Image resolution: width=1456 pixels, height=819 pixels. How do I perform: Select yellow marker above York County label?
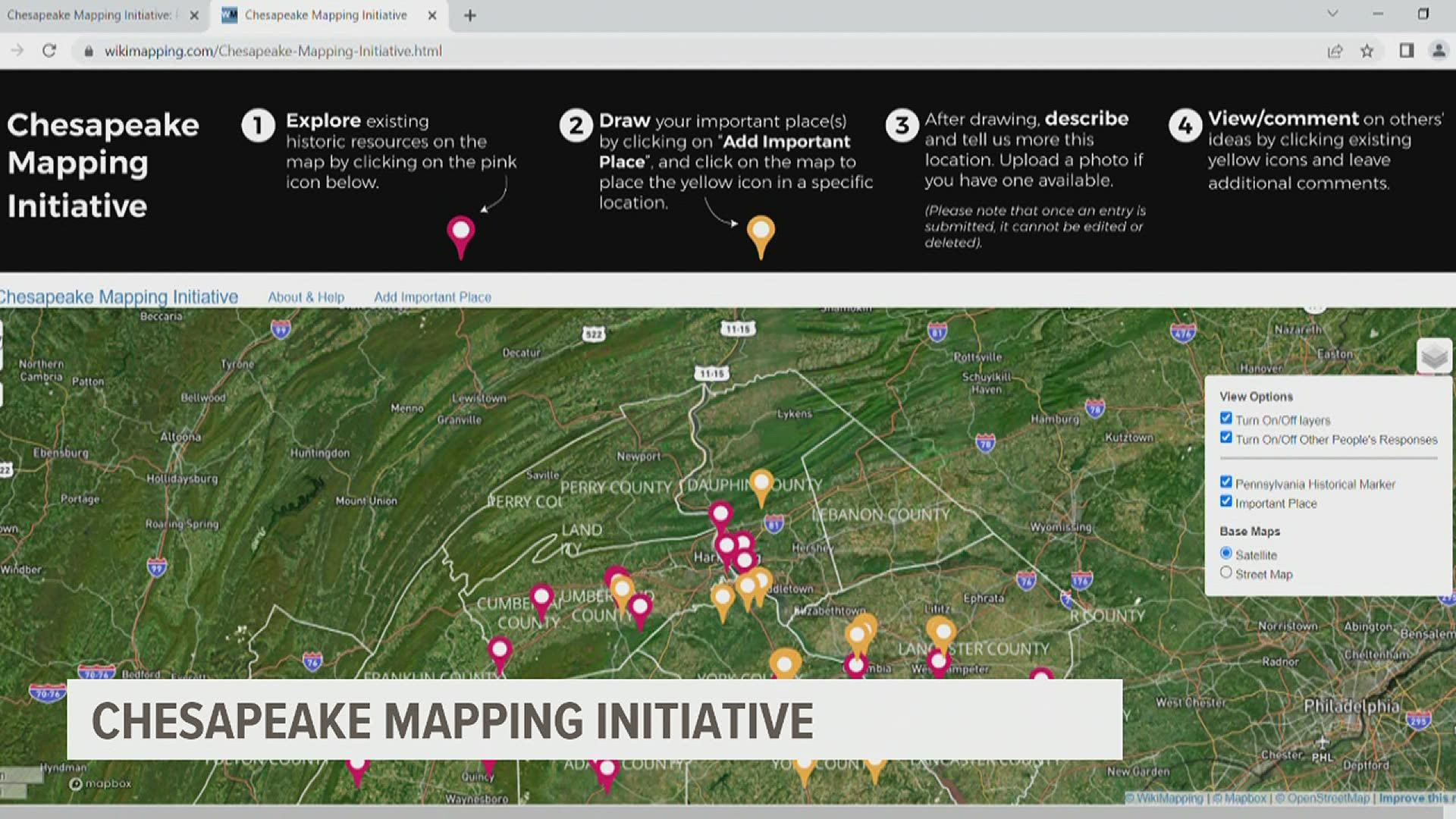[785, 664]
